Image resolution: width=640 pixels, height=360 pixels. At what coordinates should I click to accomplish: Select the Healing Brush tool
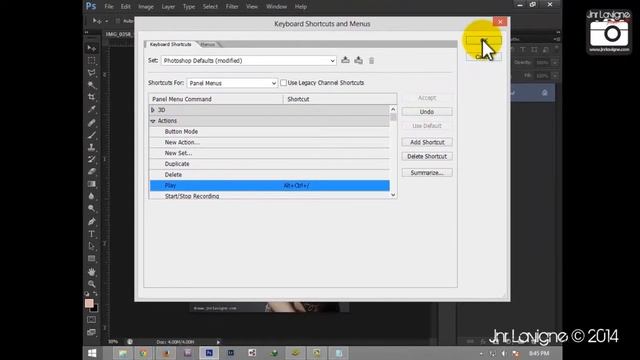pos(92,123)
